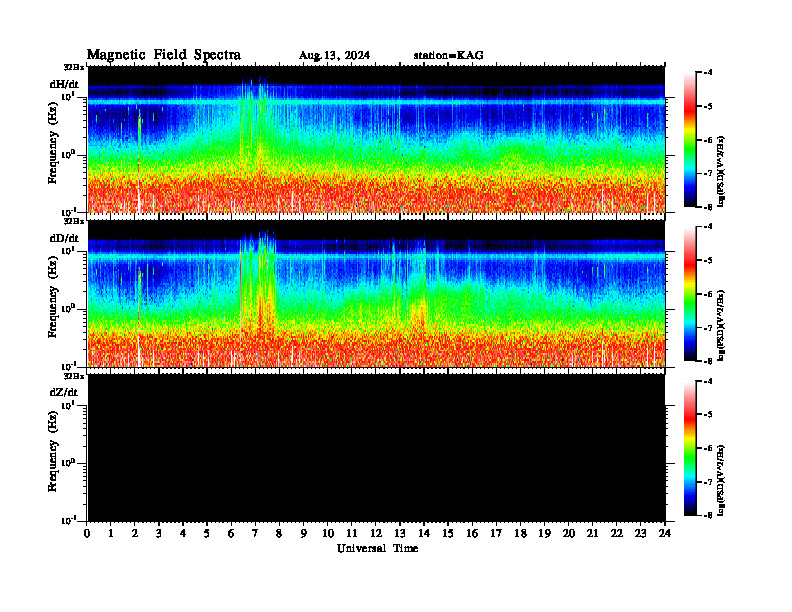Click the dD/dt panel label

[64, 238]
